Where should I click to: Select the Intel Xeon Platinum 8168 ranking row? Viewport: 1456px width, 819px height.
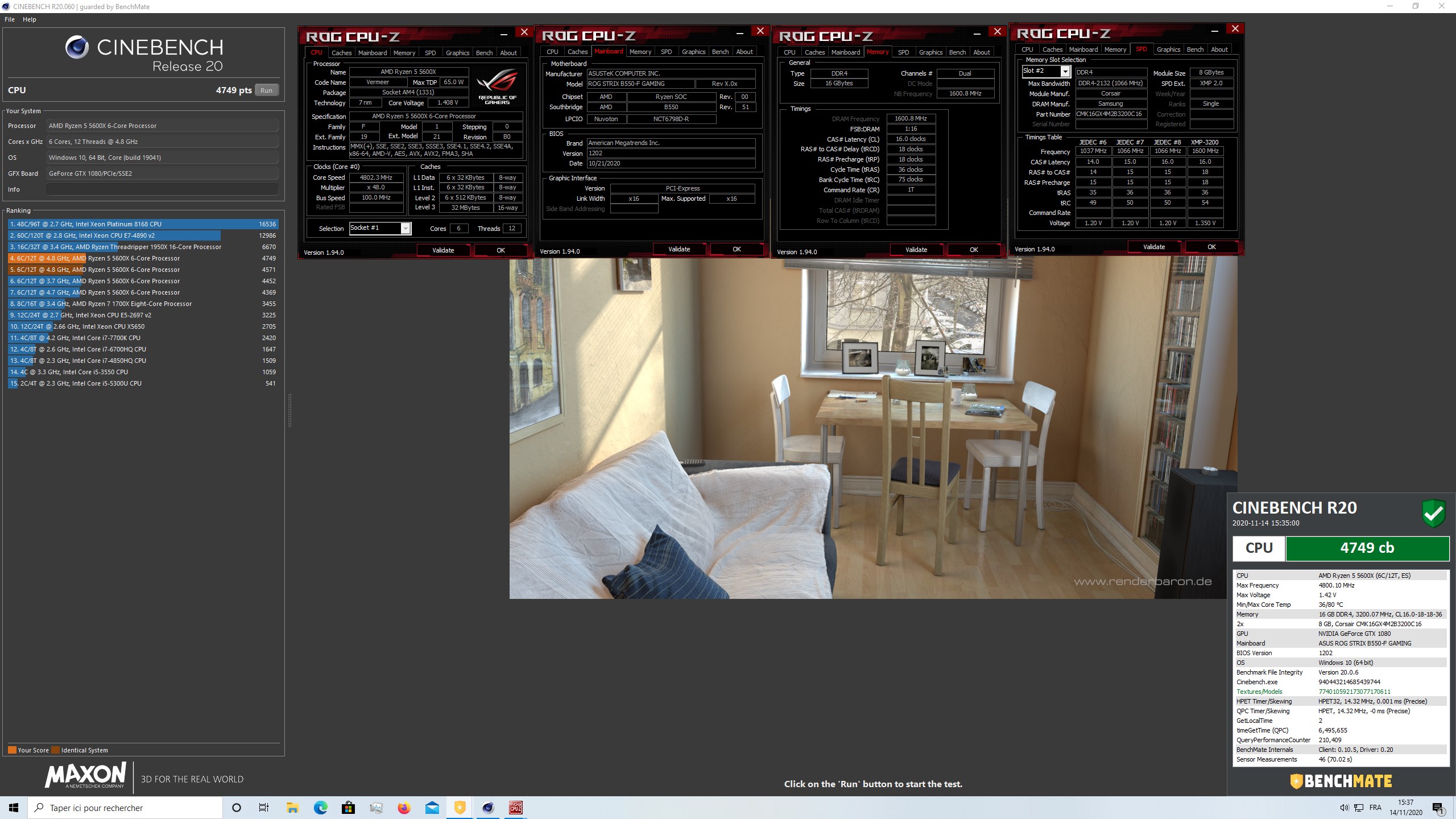click(143, 224)
